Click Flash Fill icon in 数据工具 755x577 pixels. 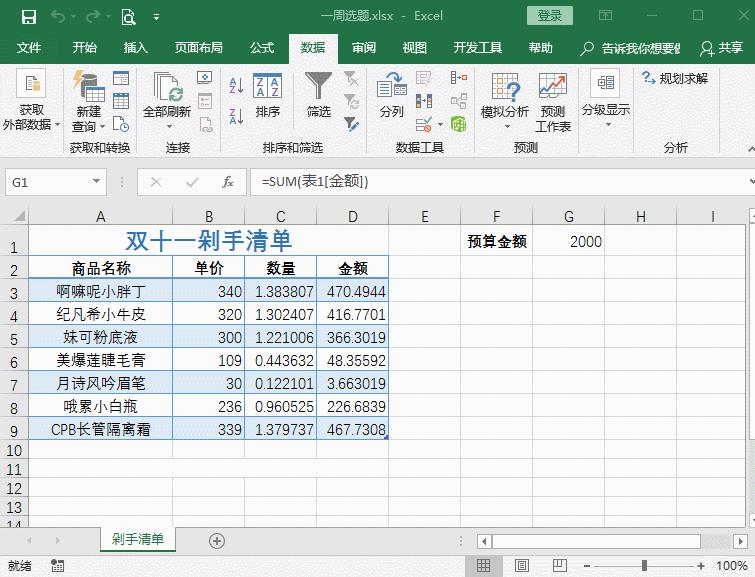[424, 78]
